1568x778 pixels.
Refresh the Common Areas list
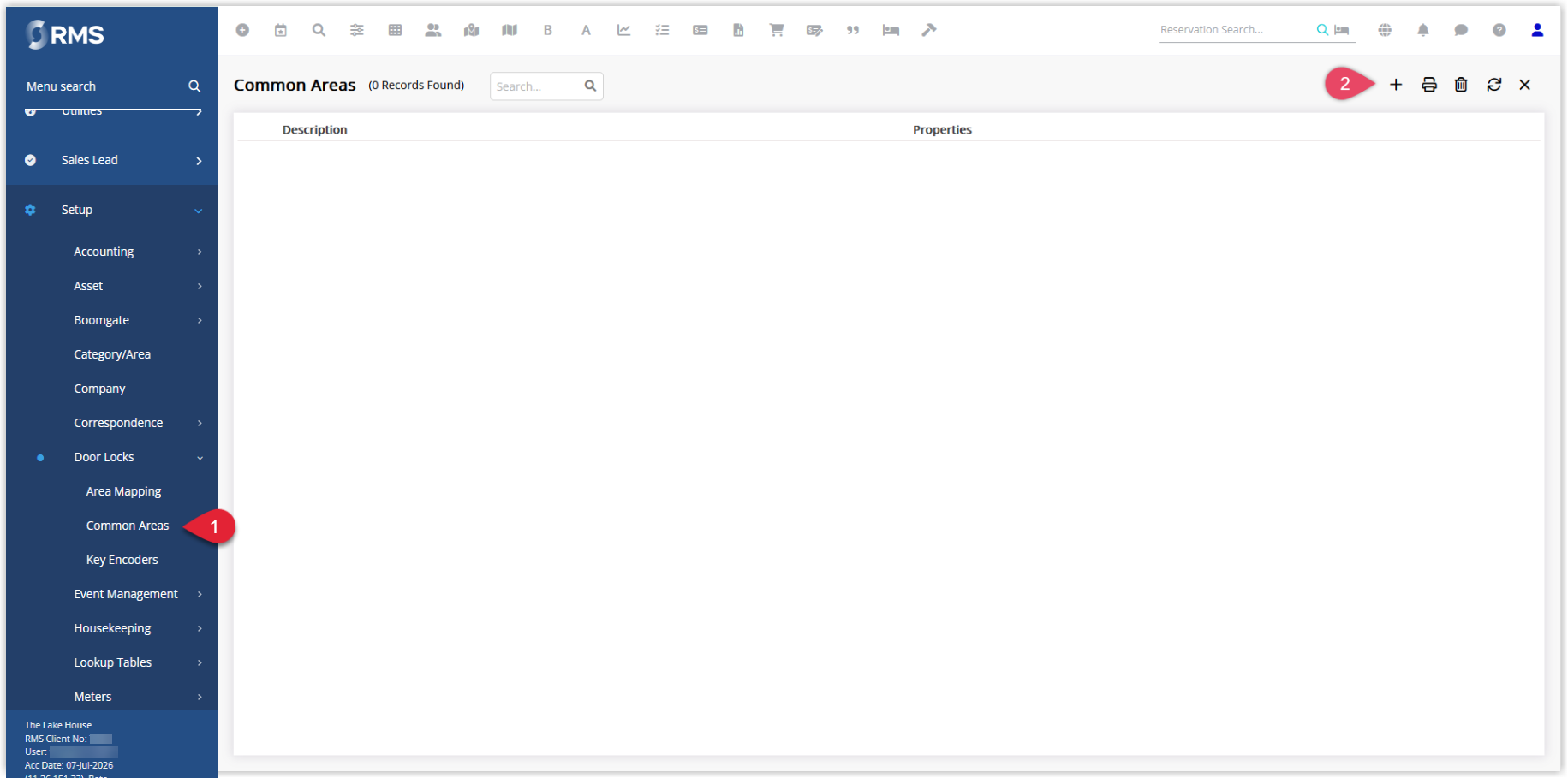point(1494,85)
